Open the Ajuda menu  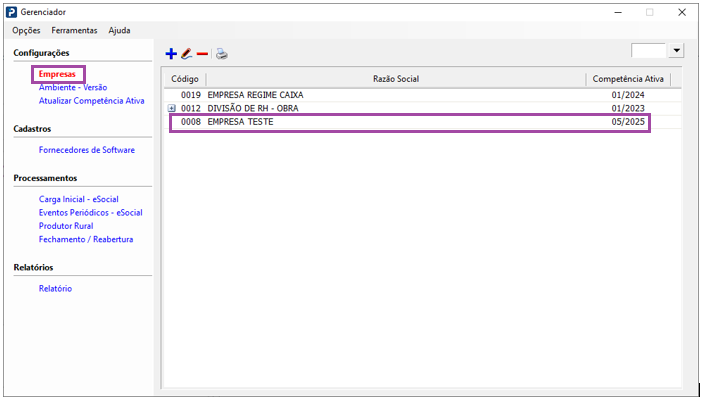(120, 30)
